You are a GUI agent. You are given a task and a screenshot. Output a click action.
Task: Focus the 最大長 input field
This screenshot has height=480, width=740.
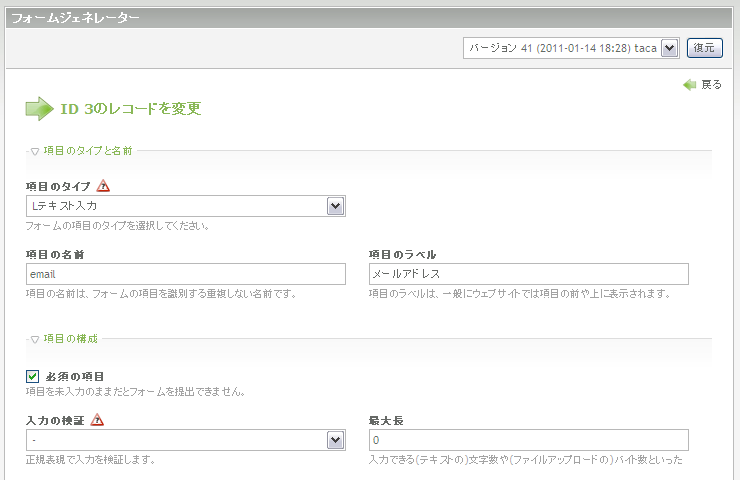coord(529,440)
